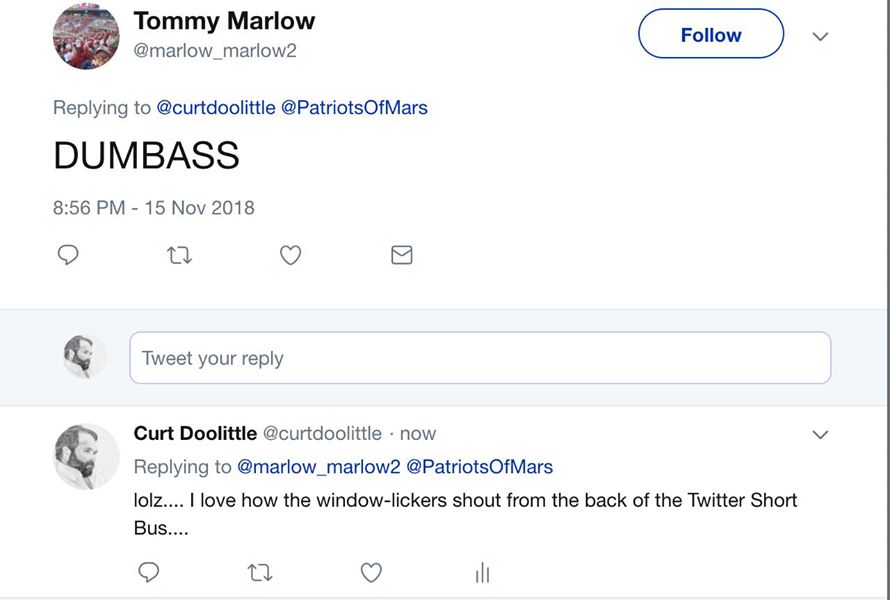This screenshot has height=600, width=890.
Task: Open Curt Doolittle's avatar on his reply
Action: click(x=86, y=457)
